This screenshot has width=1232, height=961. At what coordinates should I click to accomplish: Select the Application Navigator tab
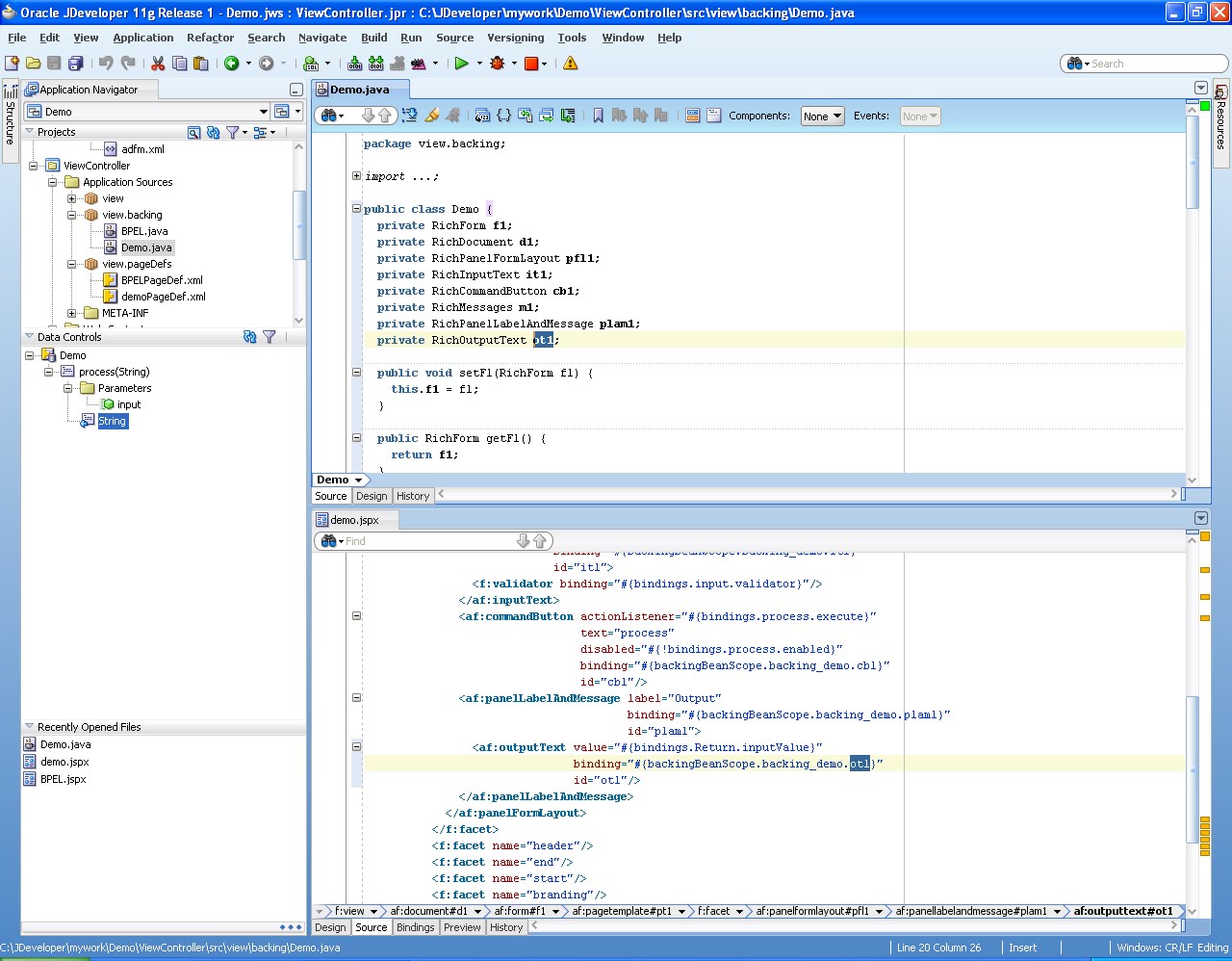tap(89, 90)
